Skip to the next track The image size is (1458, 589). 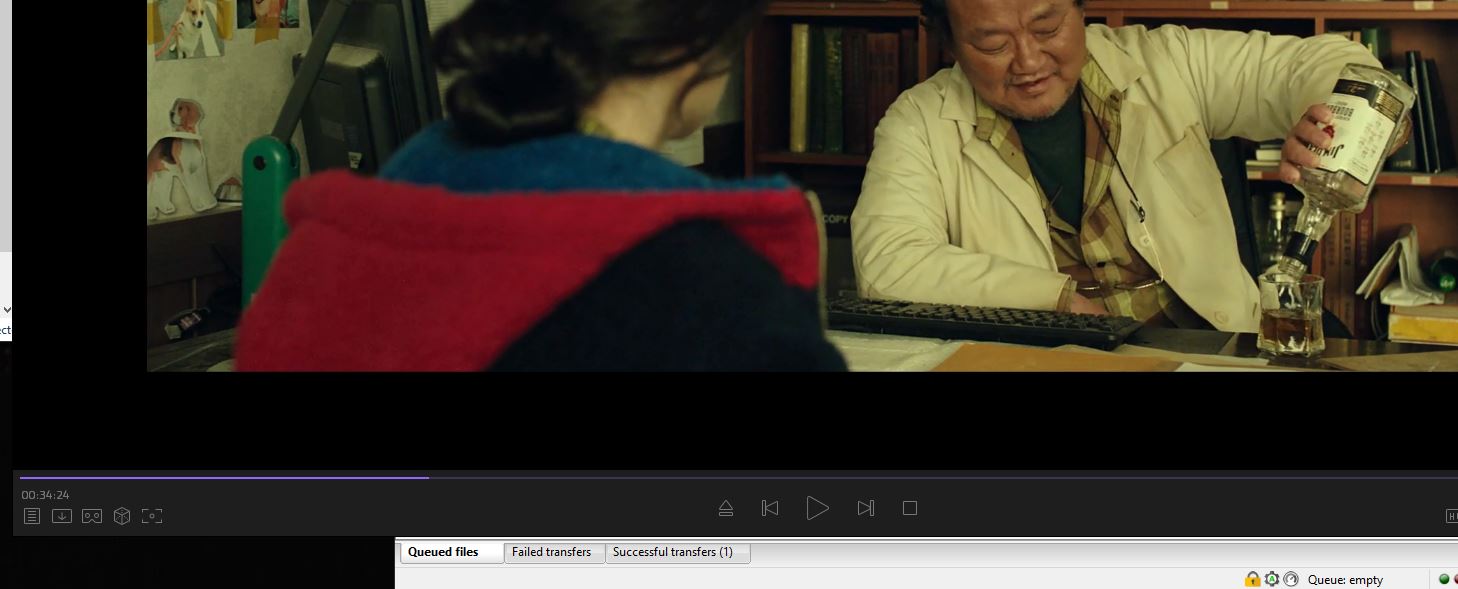click(x=866, y=508)
